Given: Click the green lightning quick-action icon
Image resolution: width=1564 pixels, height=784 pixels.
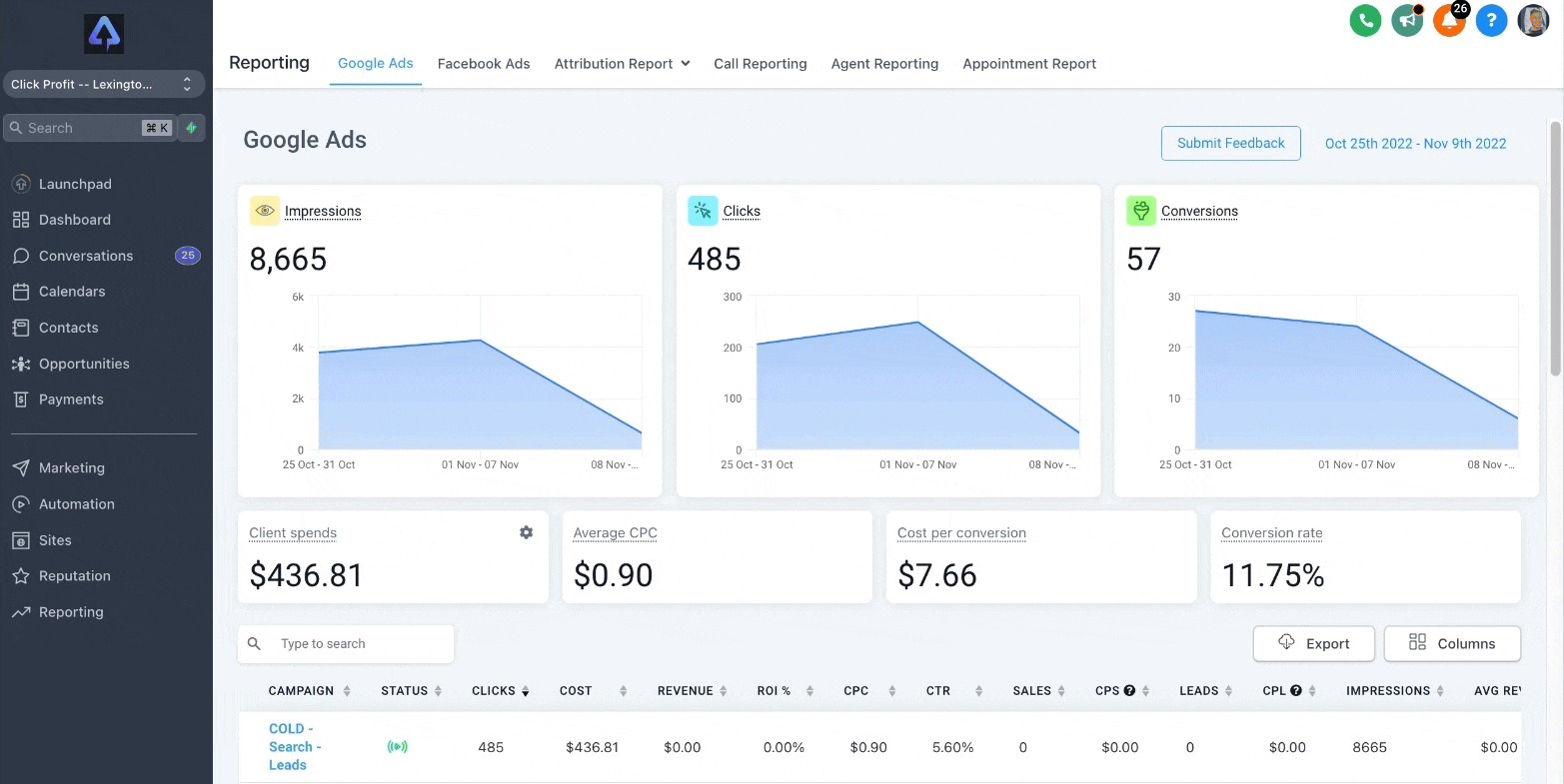Looking at the screenshot, I should [192, 128].
